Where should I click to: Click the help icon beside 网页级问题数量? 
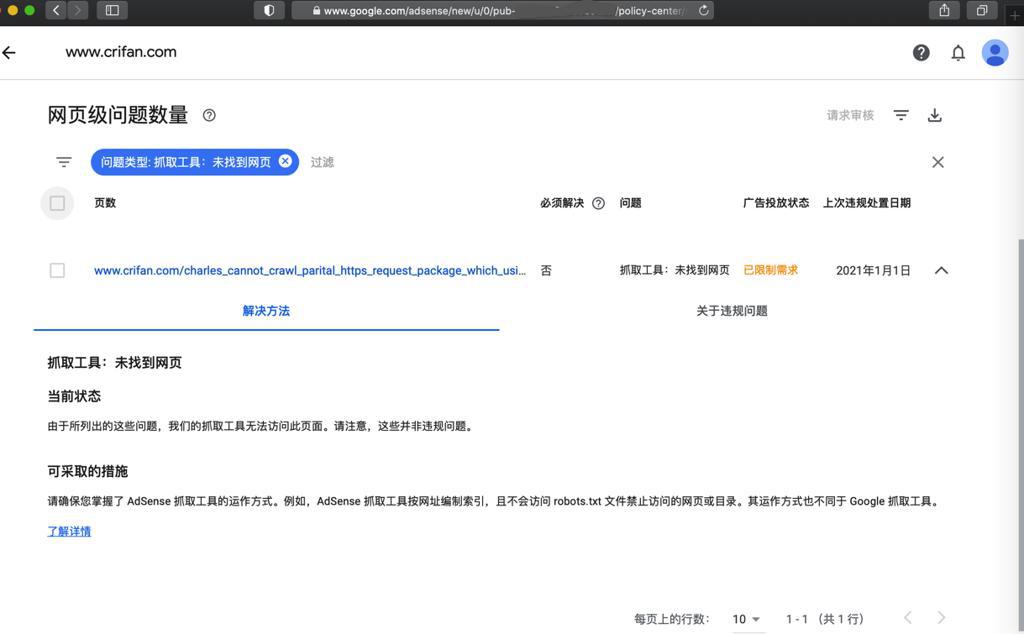click(209, 116)
